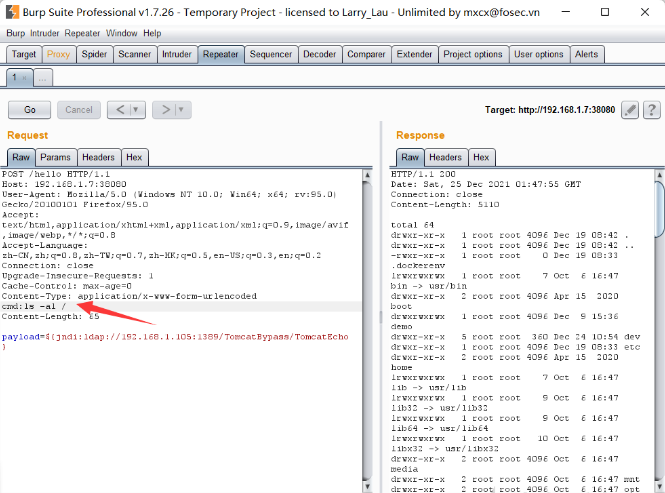665x493 pixels.
Task: Minimize the Burp Suite window
Action: tap(566, 12)
